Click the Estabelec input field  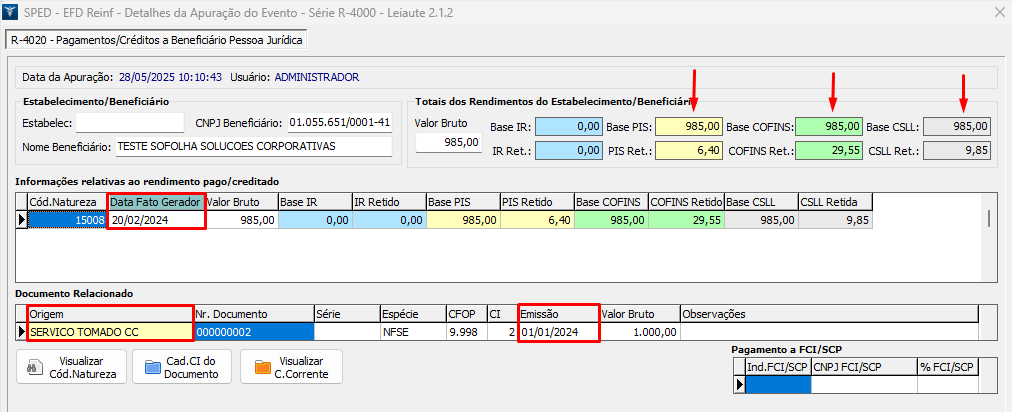coord(130,123)
